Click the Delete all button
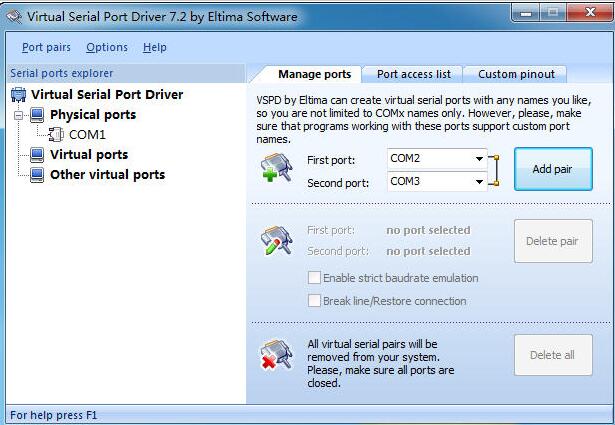Image resolution: width=615 pixels, height=425 pixels. 553,355
